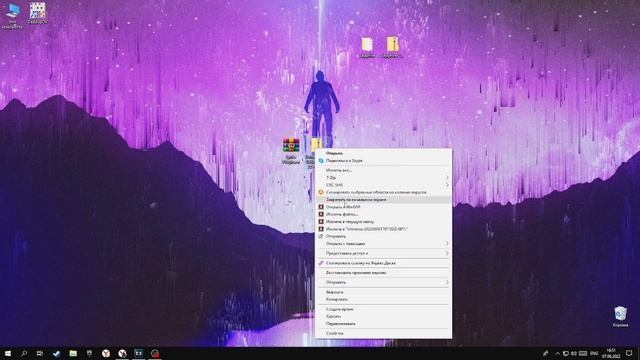
Task: Open File Explorer from the taskbar
Action: point(73,353)
